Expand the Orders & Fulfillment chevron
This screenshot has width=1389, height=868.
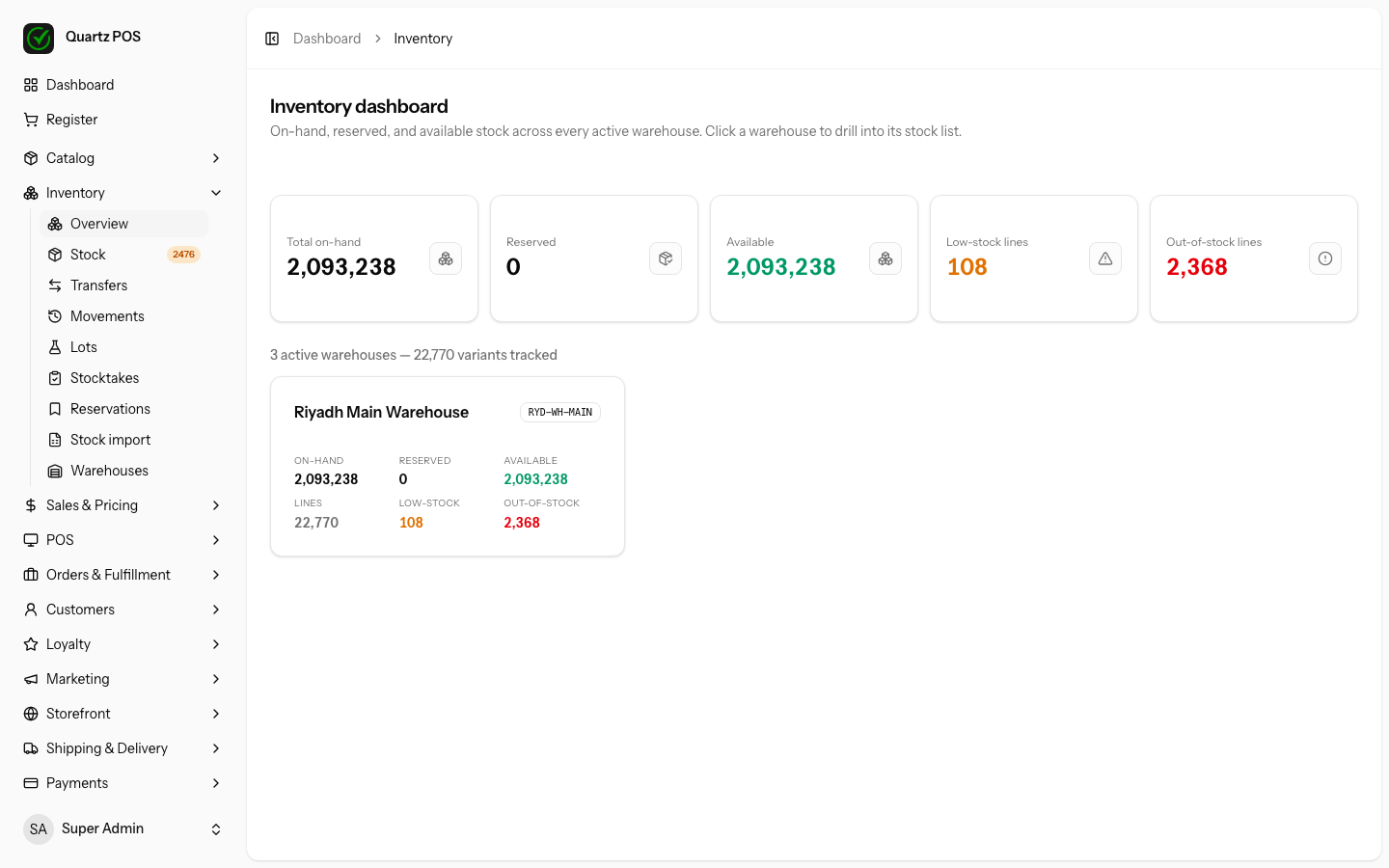coord(216,575)
